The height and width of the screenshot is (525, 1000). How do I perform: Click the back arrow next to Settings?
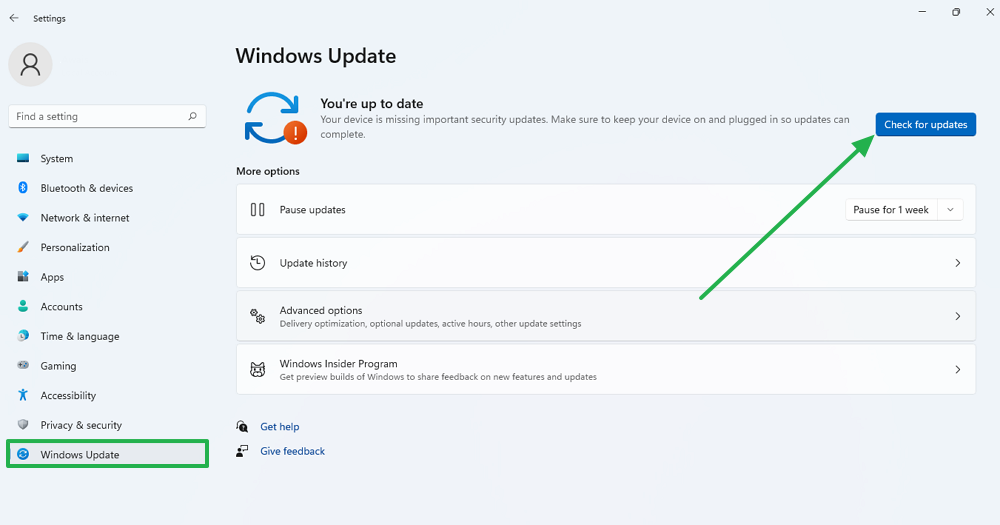14,18
